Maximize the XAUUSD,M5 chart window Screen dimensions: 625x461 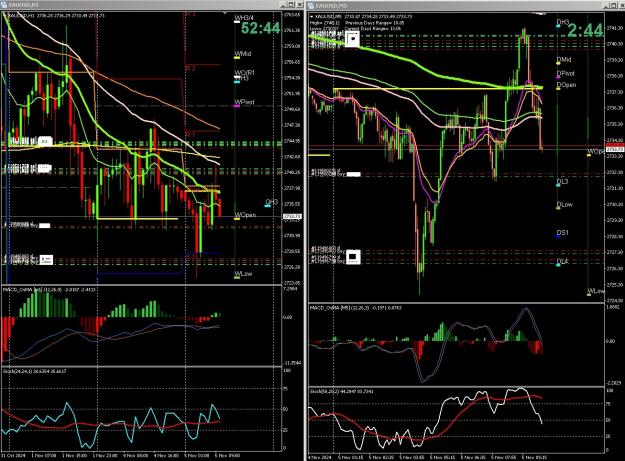613,5
